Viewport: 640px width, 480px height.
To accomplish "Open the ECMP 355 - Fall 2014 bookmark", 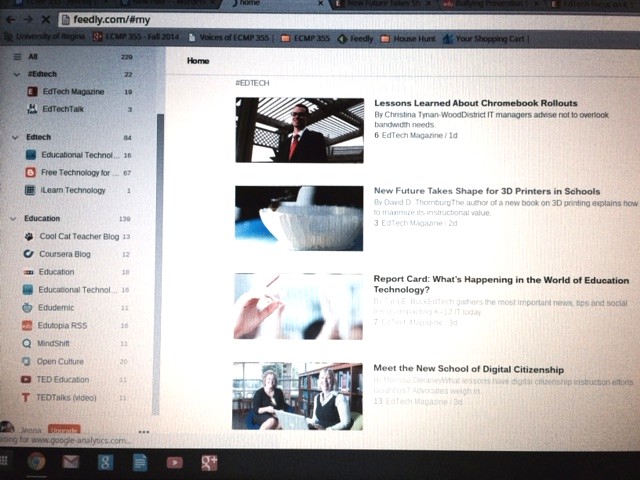I will pos(136,37).
